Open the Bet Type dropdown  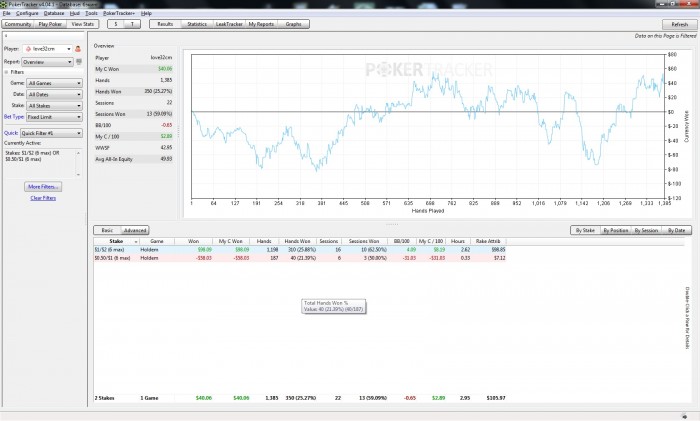pos(54,117)
